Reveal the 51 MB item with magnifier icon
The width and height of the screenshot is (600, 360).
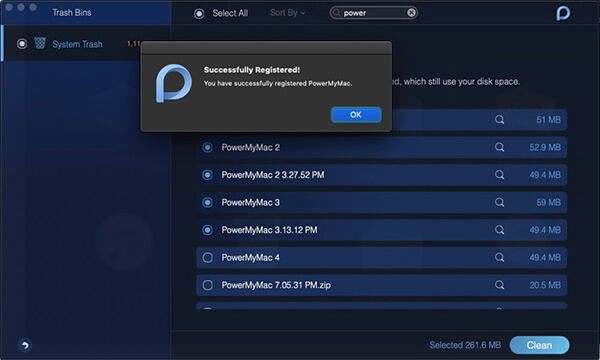[x=499, y=120]
